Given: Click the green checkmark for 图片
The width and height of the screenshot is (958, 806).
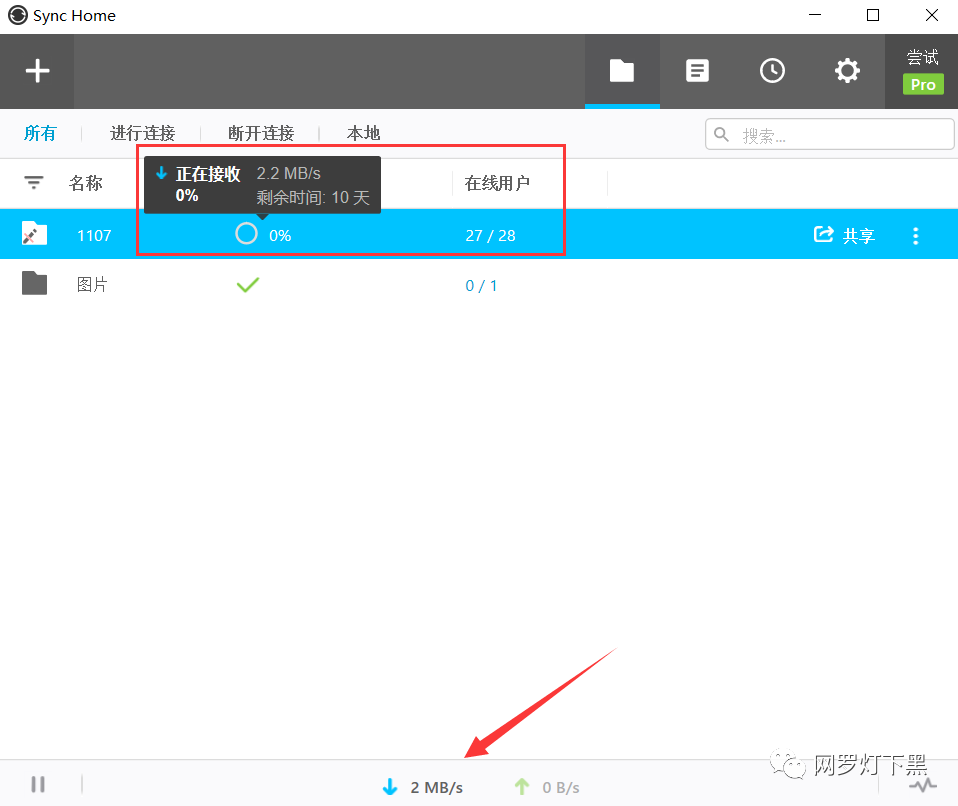Looking at the screenshot, I should 248,285.
